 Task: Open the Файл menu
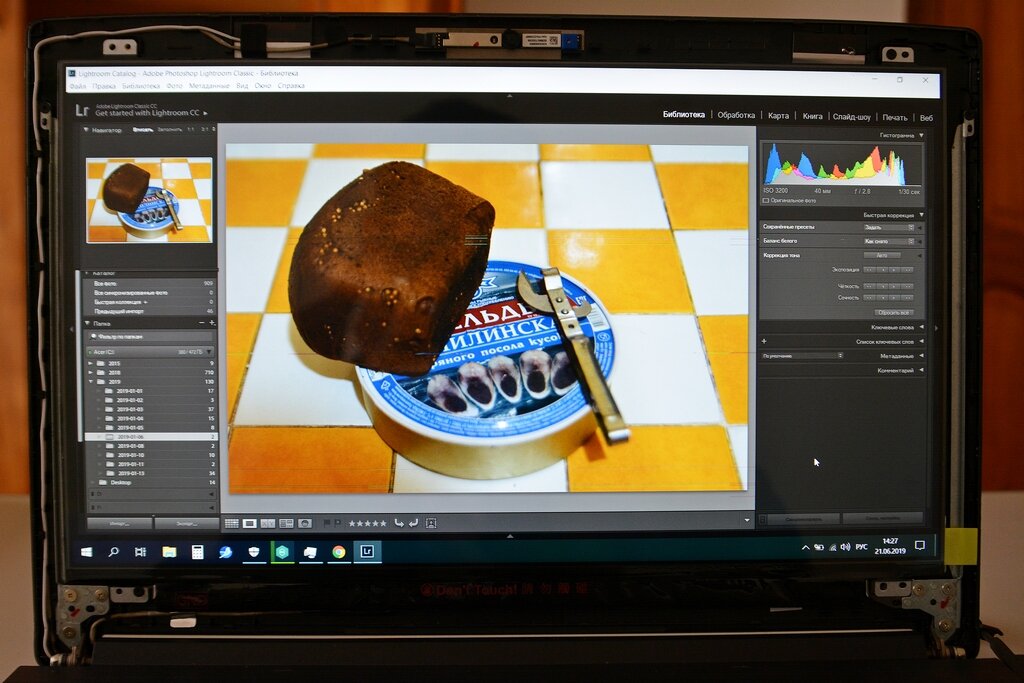pyautogui.click(x=78, y=86)
